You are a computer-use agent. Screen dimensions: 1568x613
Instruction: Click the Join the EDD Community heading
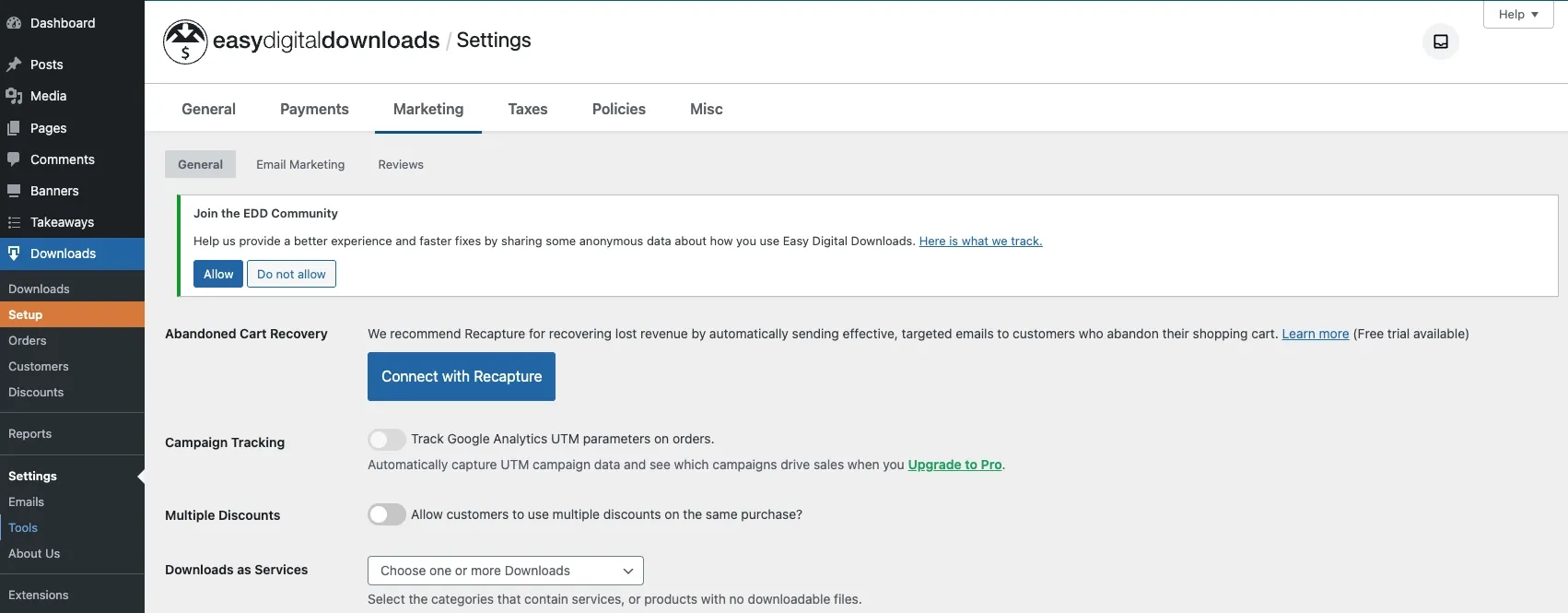[x=265, y=213]
